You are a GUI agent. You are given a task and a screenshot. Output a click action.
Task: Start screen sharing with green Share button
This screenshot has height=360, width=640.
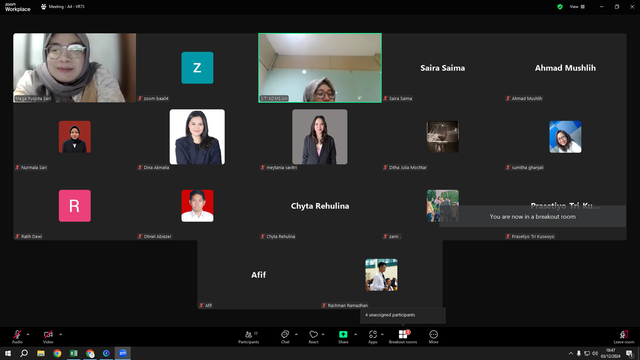(x=343, y=337)
